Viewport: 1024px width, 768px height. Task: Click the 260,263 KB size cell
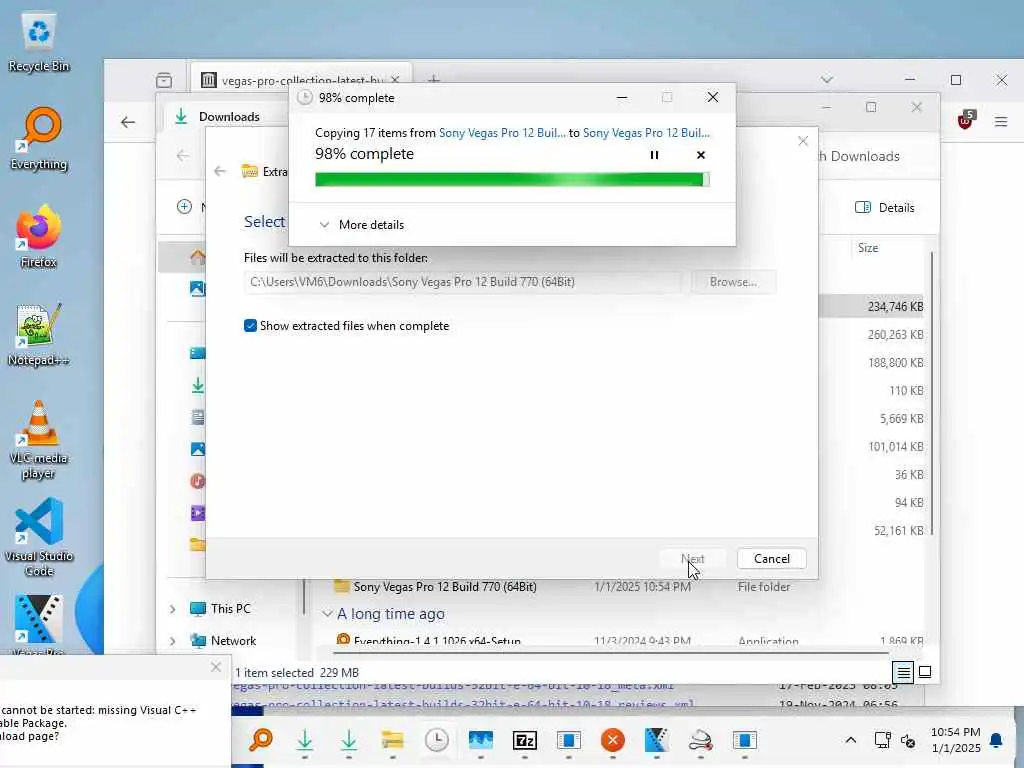click(x=895, y=334)
